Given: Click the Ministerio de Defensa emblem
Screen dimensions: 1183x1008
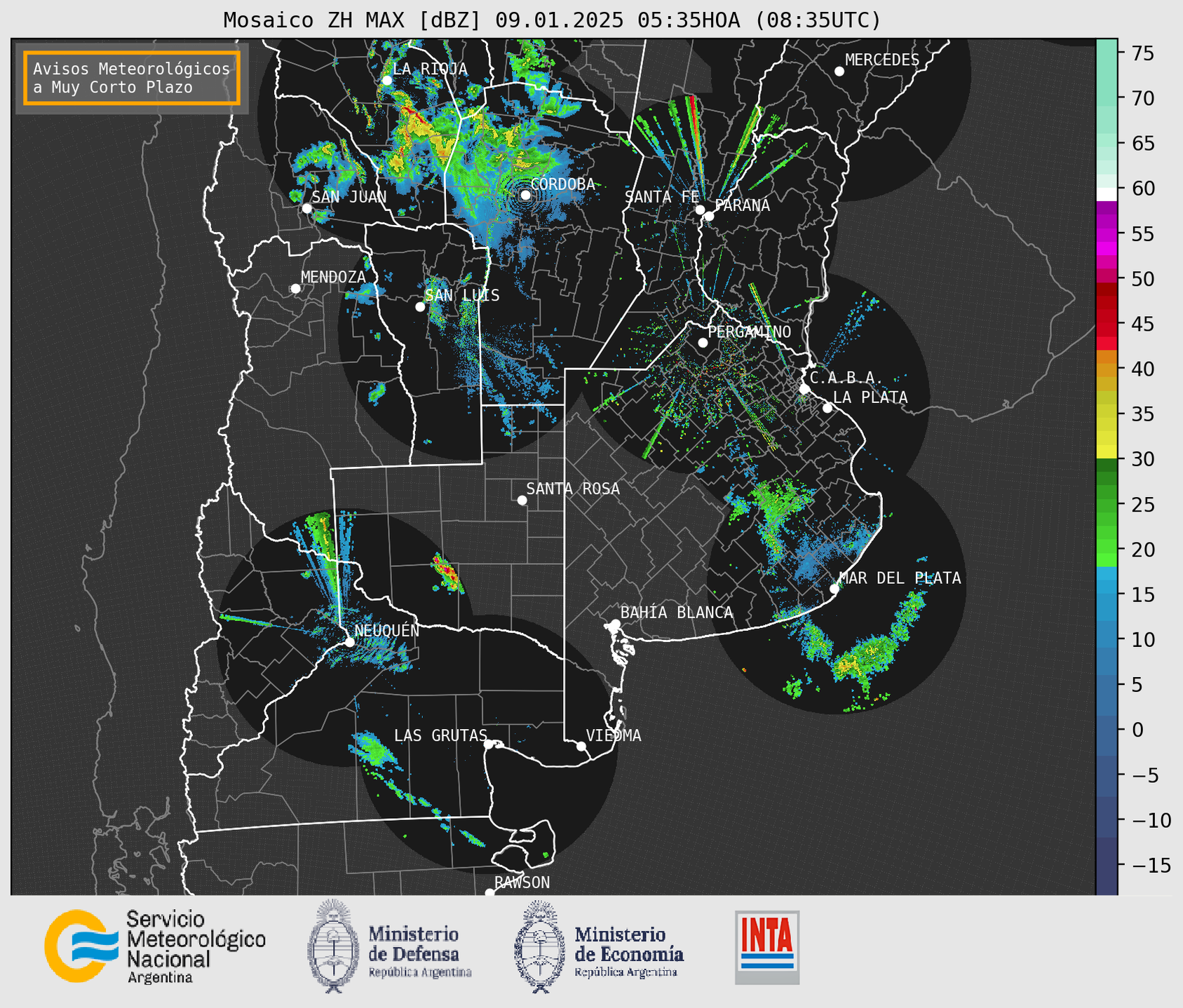Looking at the screenshot, I should (x=334, y=946).
